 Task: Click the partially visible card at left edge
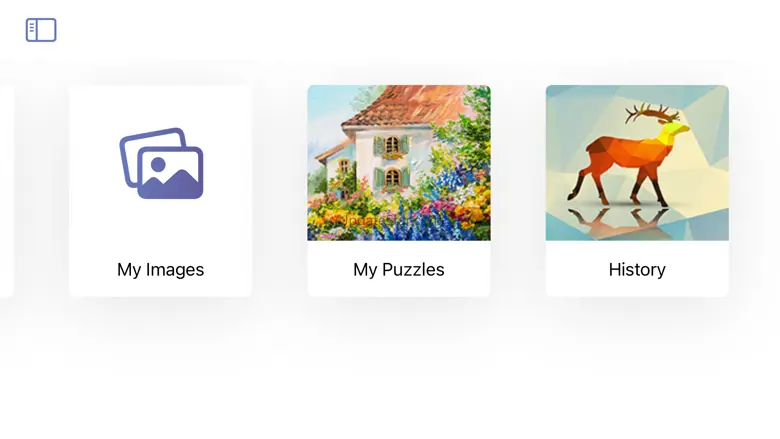point(6,191)
